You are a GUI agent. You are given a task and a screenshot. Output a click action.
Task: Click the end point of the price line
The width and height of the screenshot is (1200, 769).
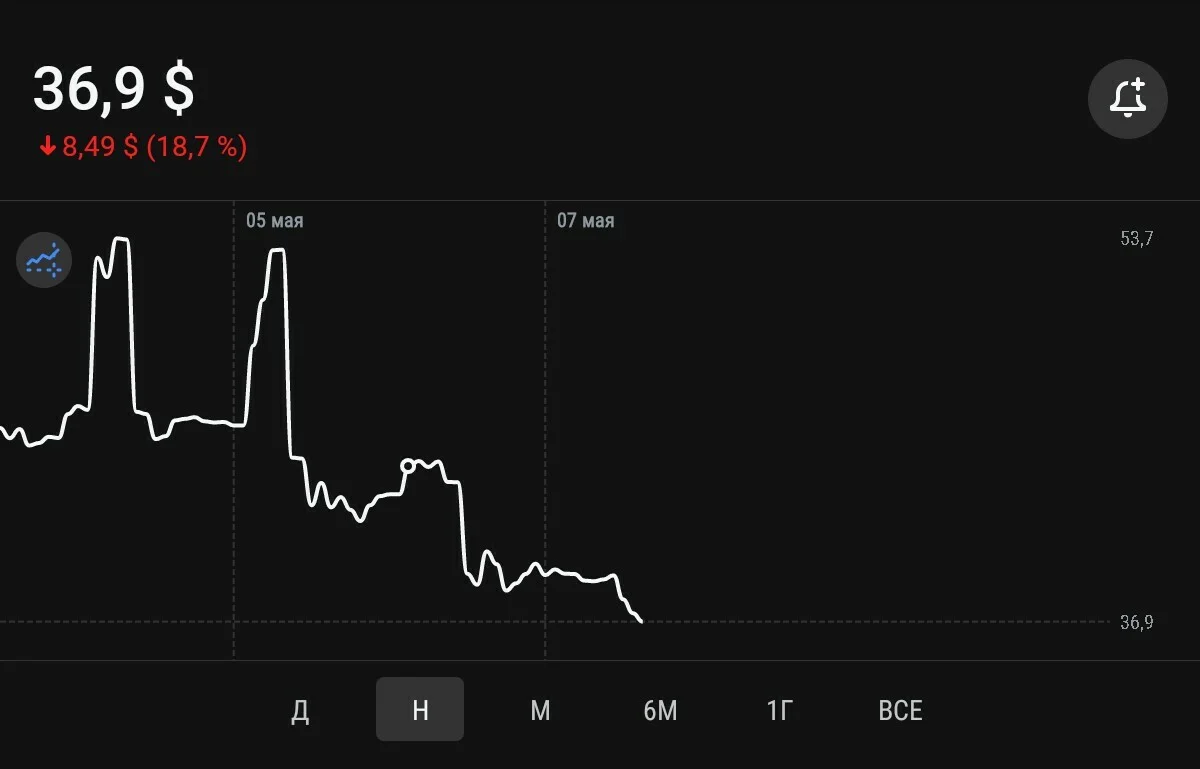coord(640,621)
